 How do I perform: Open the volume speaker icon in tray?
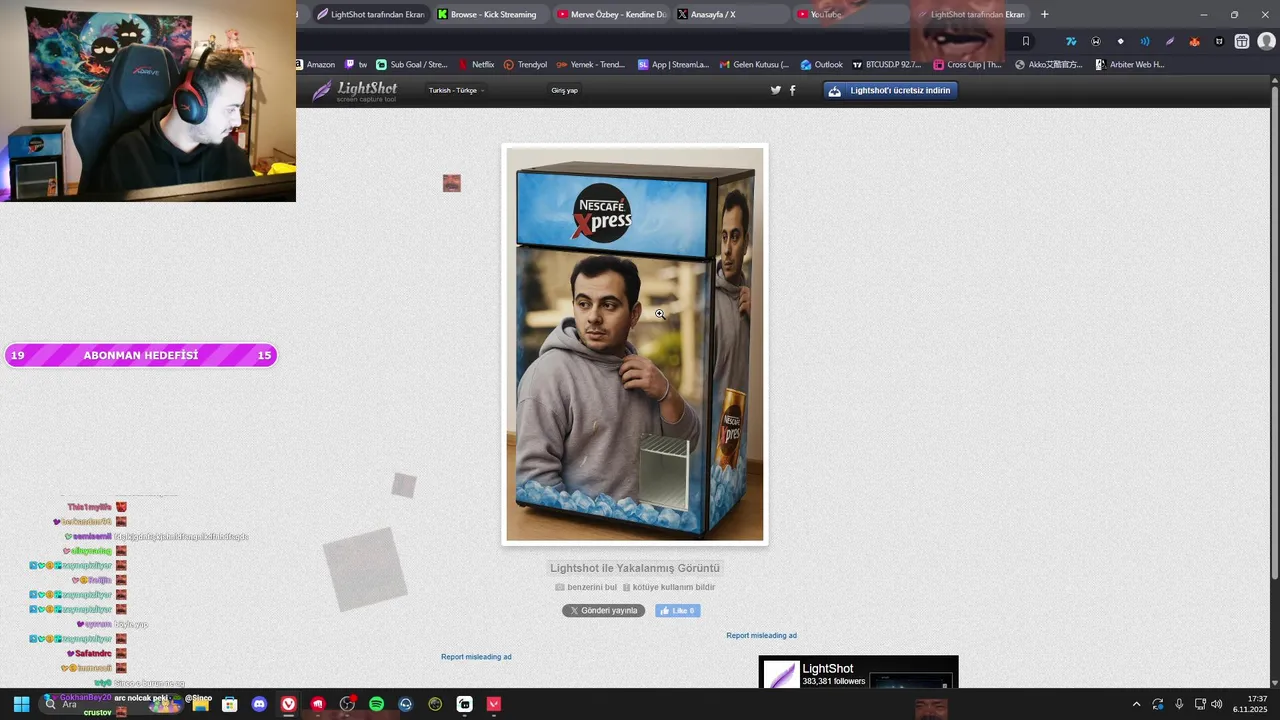1217,704
